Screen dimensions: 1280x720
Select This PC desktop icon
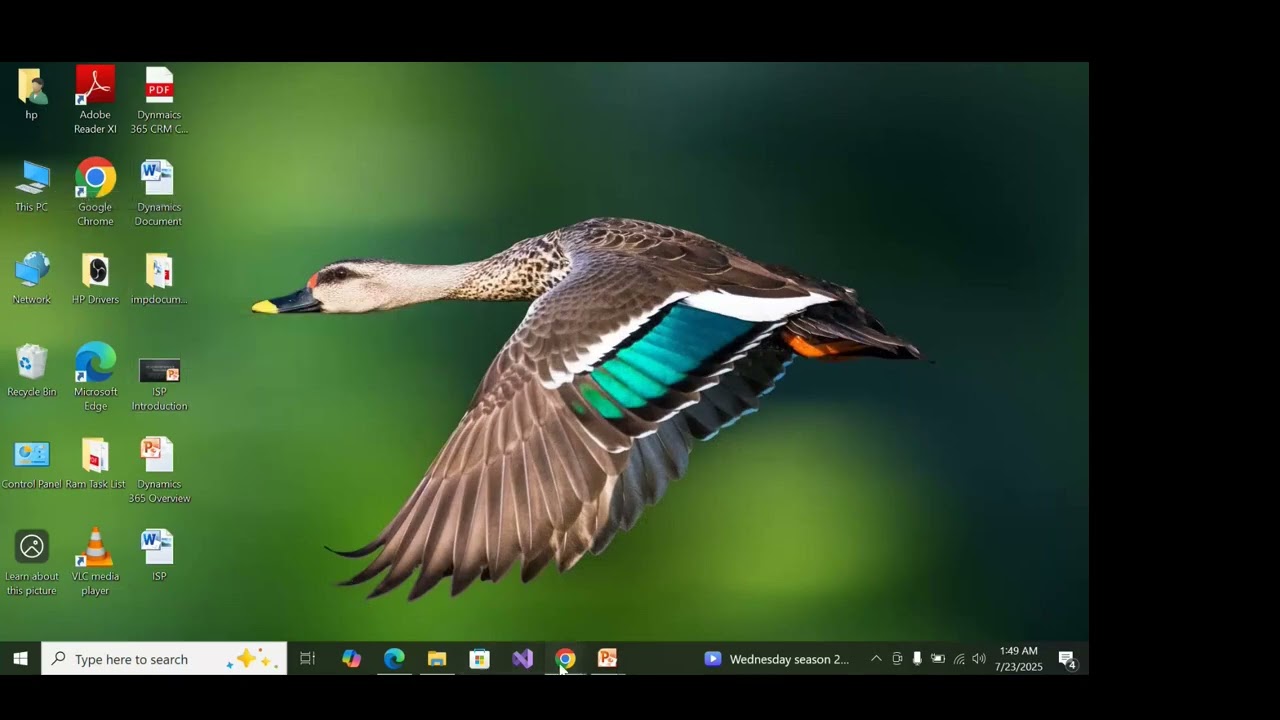click(32, 186)
